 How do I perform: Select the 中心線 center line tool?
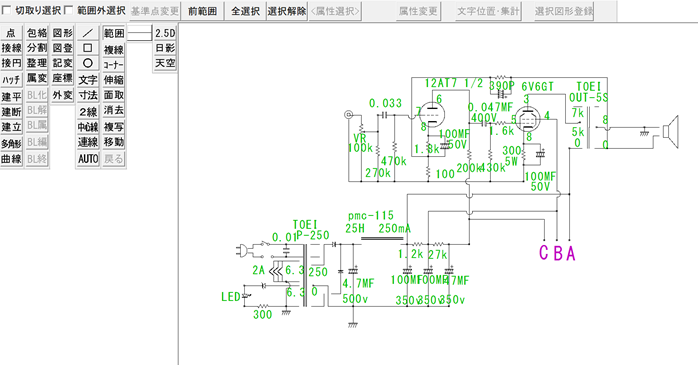[88, 127]
